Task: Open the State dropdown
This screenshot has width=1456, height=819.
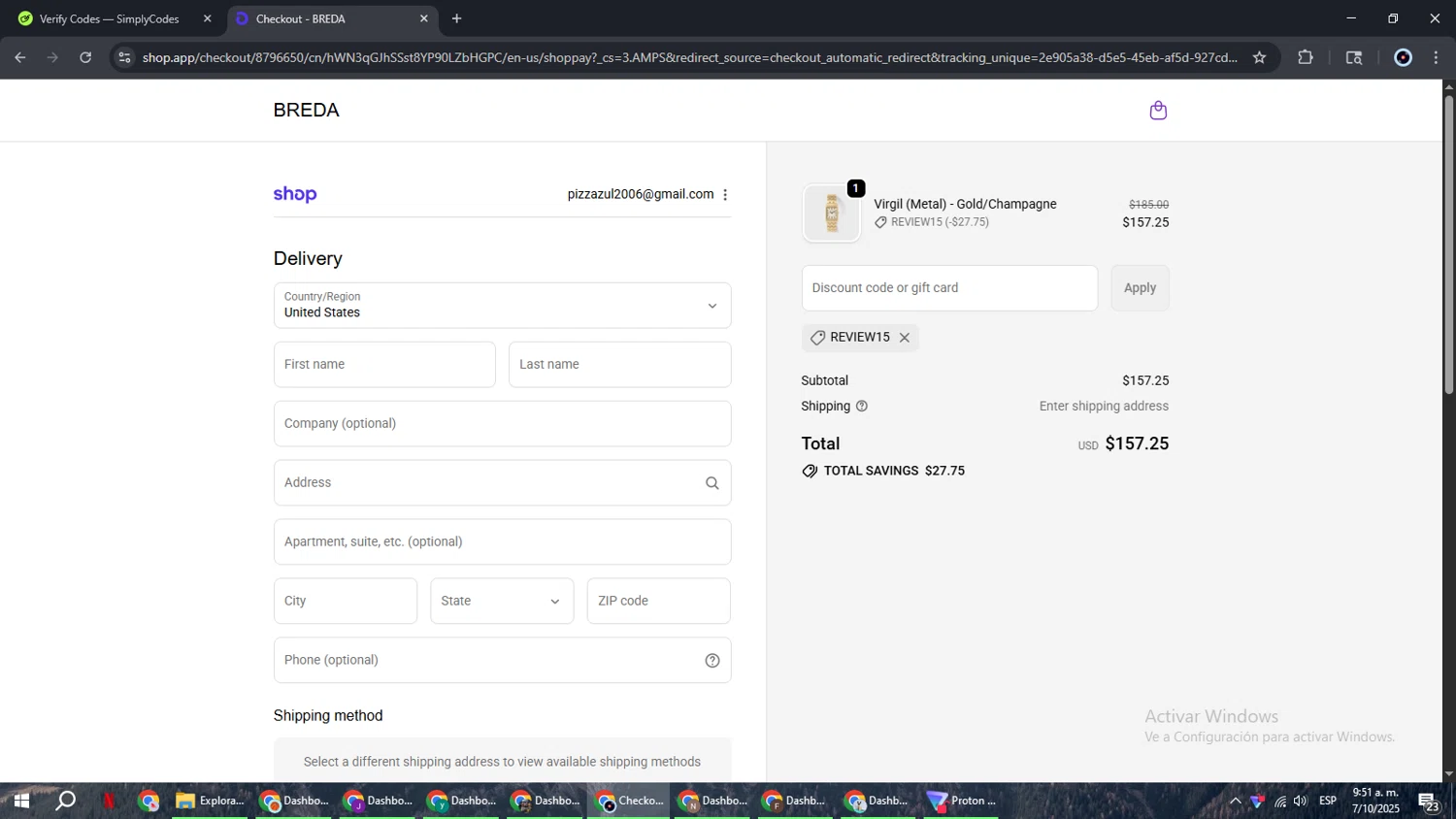Action: 502,602
